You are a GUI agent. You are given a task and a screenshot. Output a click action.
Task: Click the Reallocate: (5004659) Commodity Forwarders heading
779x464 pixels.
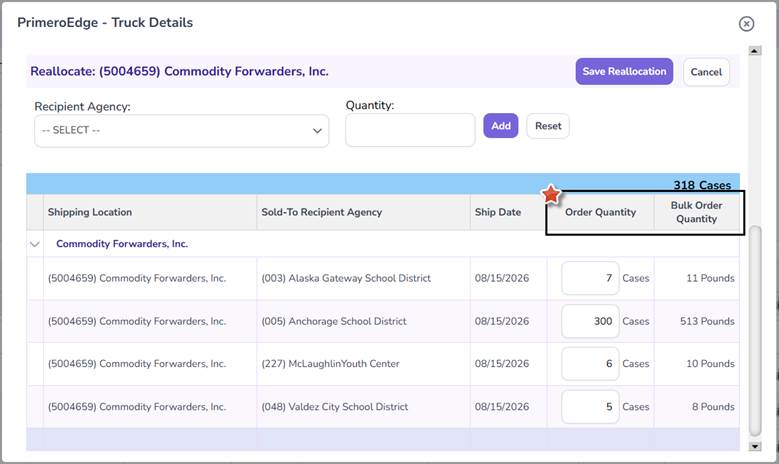coord(179,72)
